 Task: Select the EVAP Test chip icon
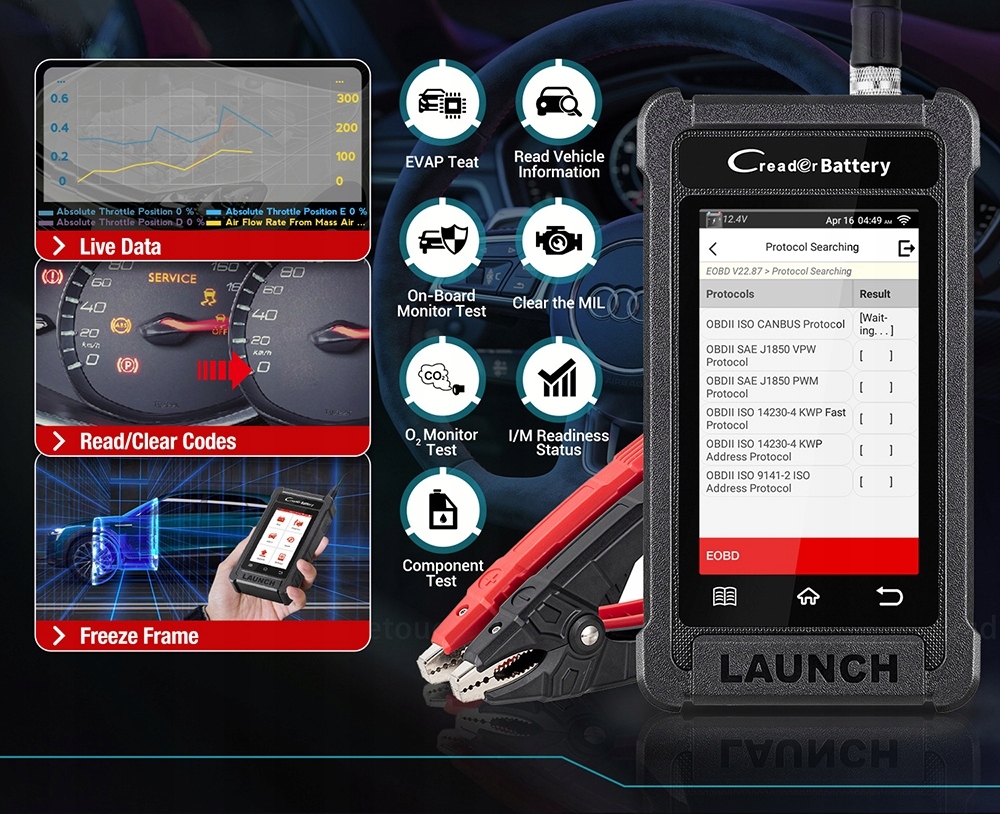(x=442, y=103)
